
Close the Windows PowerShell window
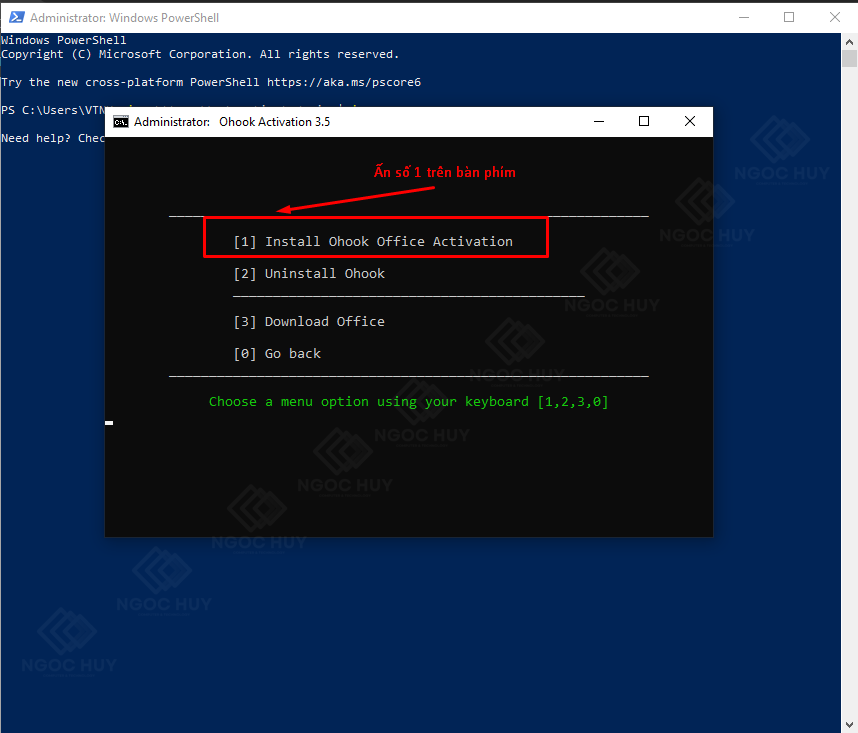(835, 18)
